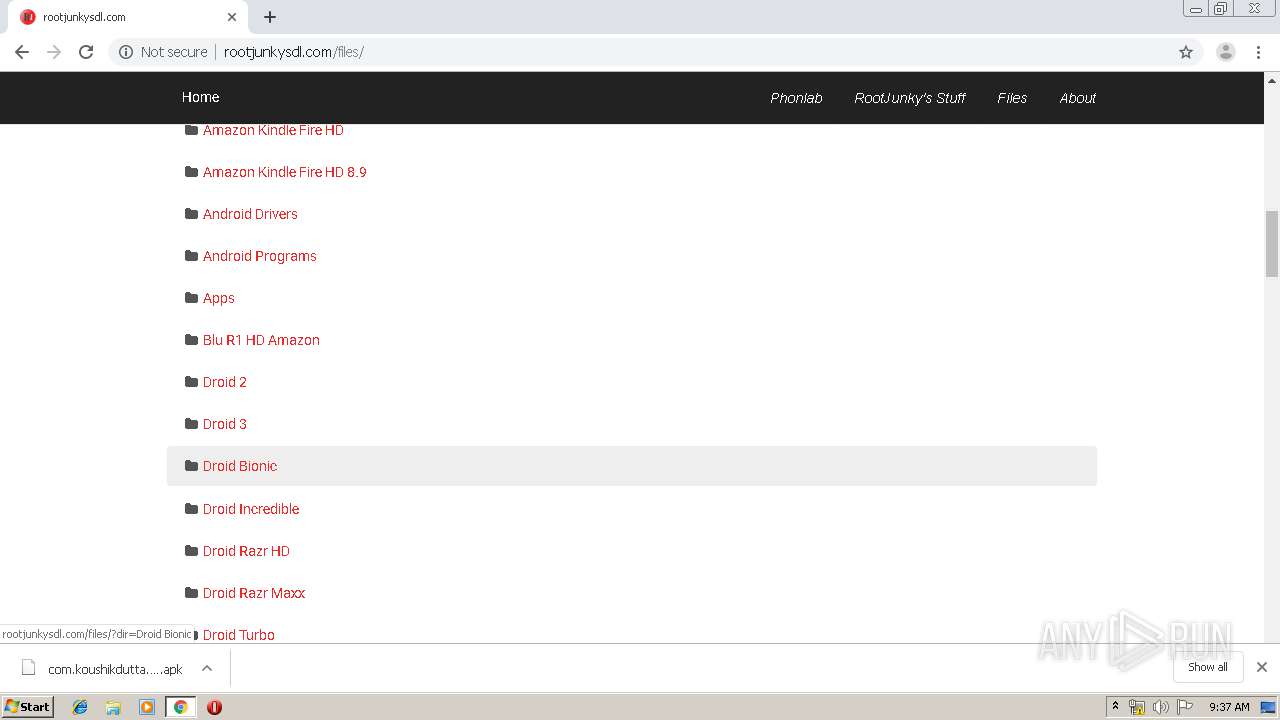Image resolution: width=1280 pixels, height=720 pixels.
Task: Click folder icon beside Droid Razr Maxx
Action: tap(191, 592)
